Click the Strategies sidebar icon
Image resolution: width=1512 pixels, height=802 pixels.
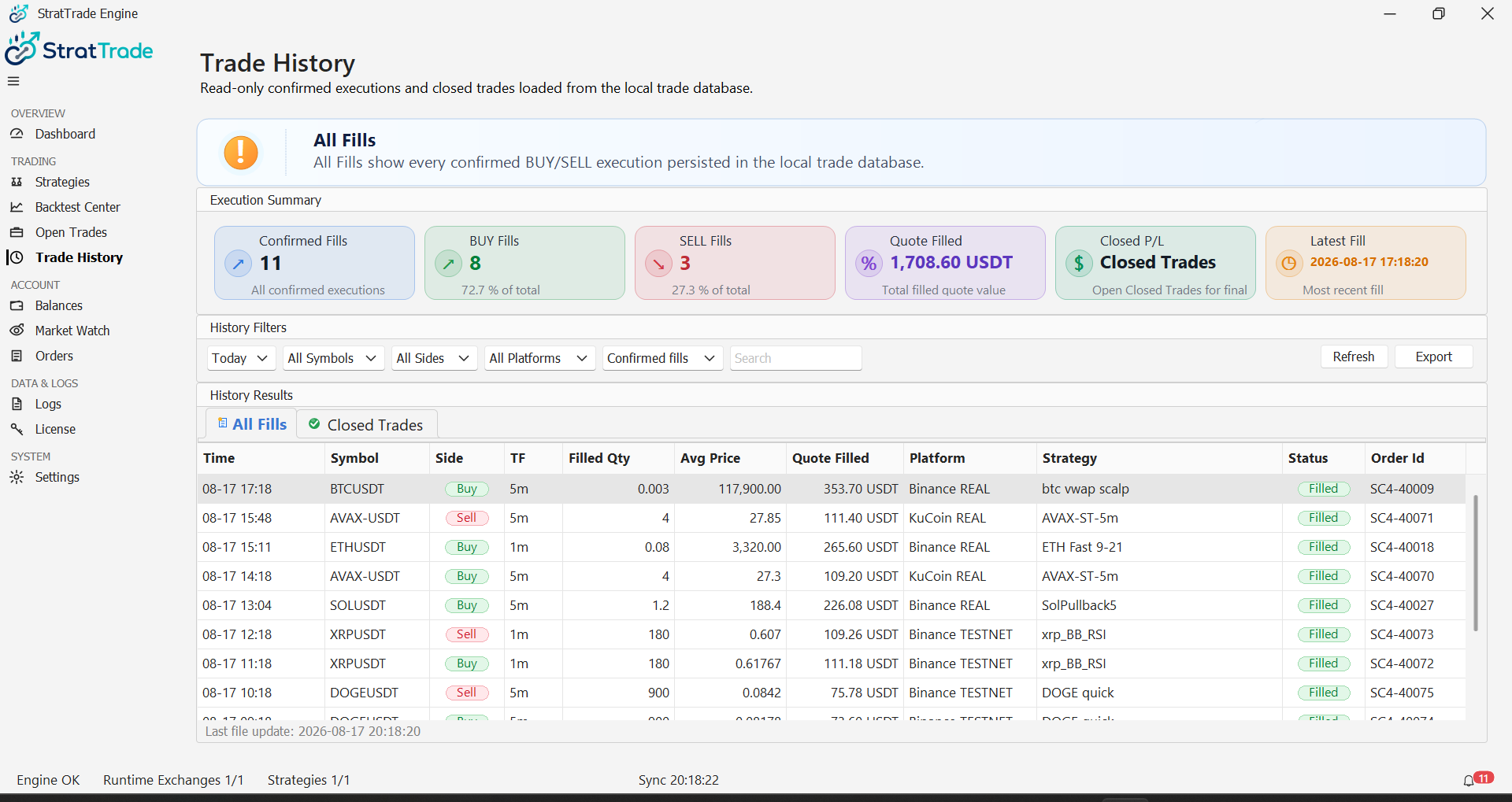pos(17,182)
